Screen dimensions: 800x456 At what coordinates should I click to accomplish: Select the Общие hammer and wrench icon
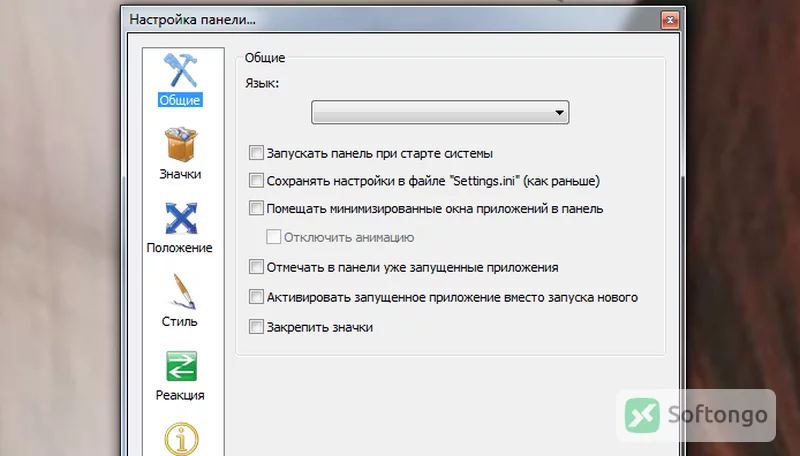pyautogui.click(x=180, y=71)
